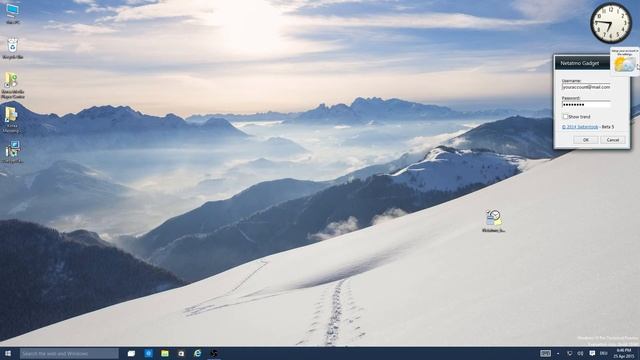The height and width of the screenshot is (360, 640).
Task: Open the Store from the taskbar
Action: (181, 353)
